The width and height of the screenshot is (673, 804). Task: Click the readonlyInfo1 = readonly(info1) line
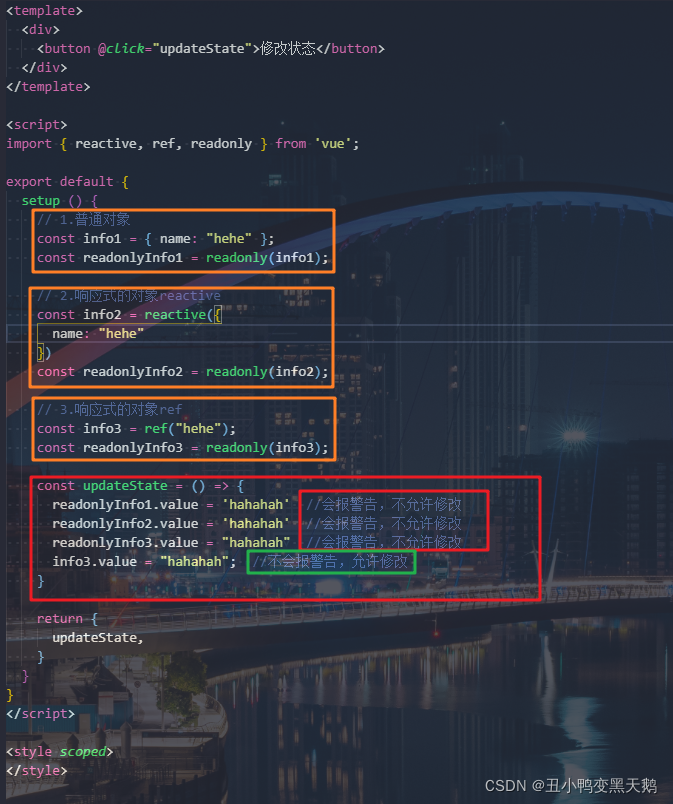(x=182, y=257)
